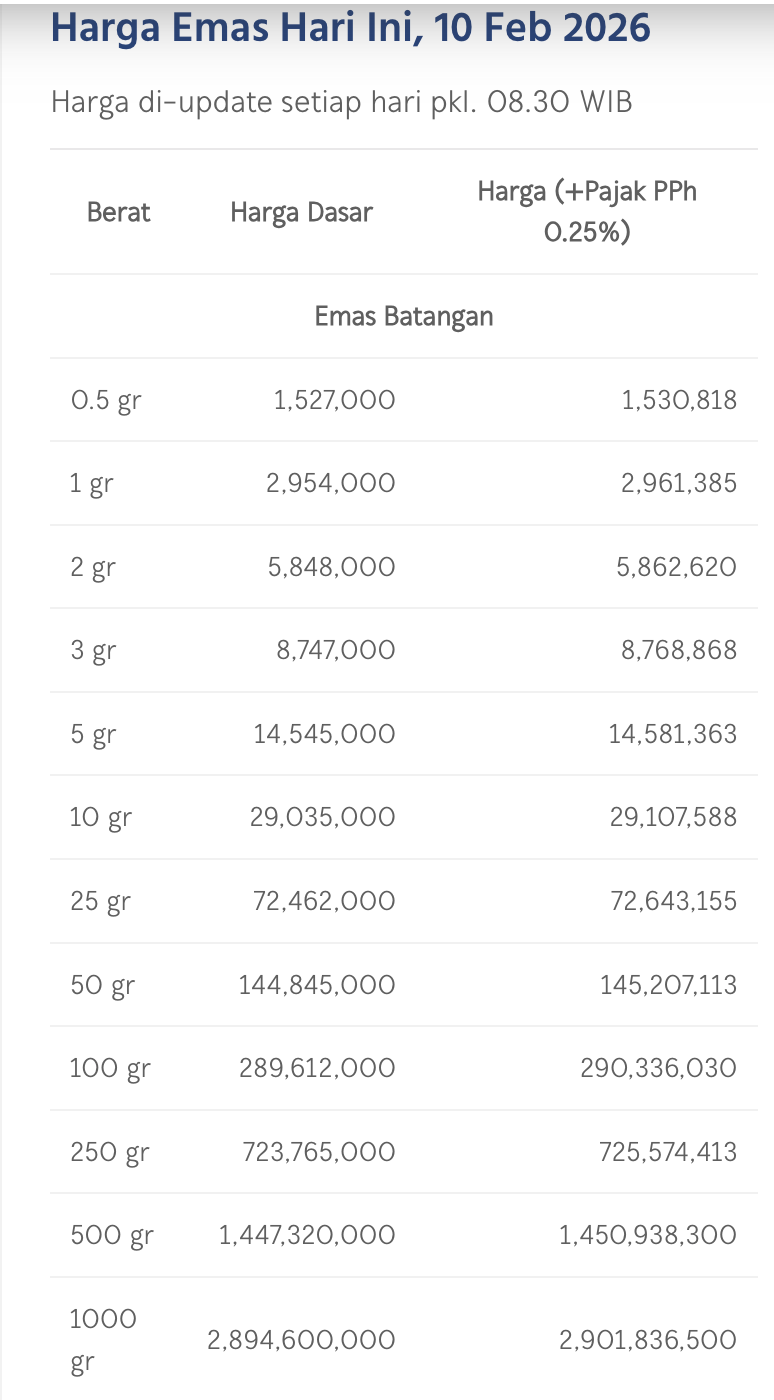Viewport: 774px width, 1400px height.
Task: Select the "Berat" column header
Action: pos(119,212)
